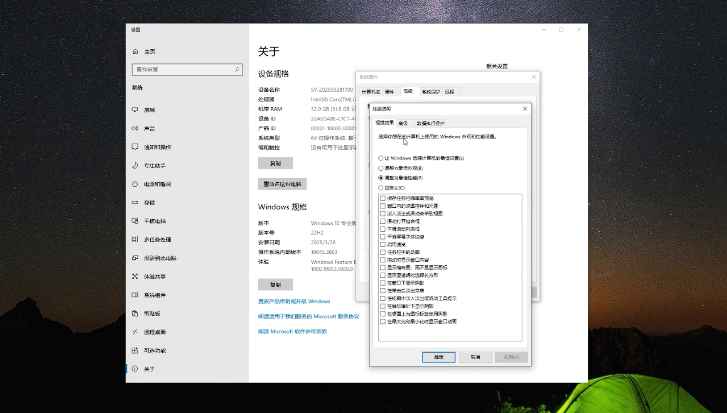Screen dimensions: 727x413
Task: Open the 剪贴板 clipboard settings page
Action: tap(152, 314)
